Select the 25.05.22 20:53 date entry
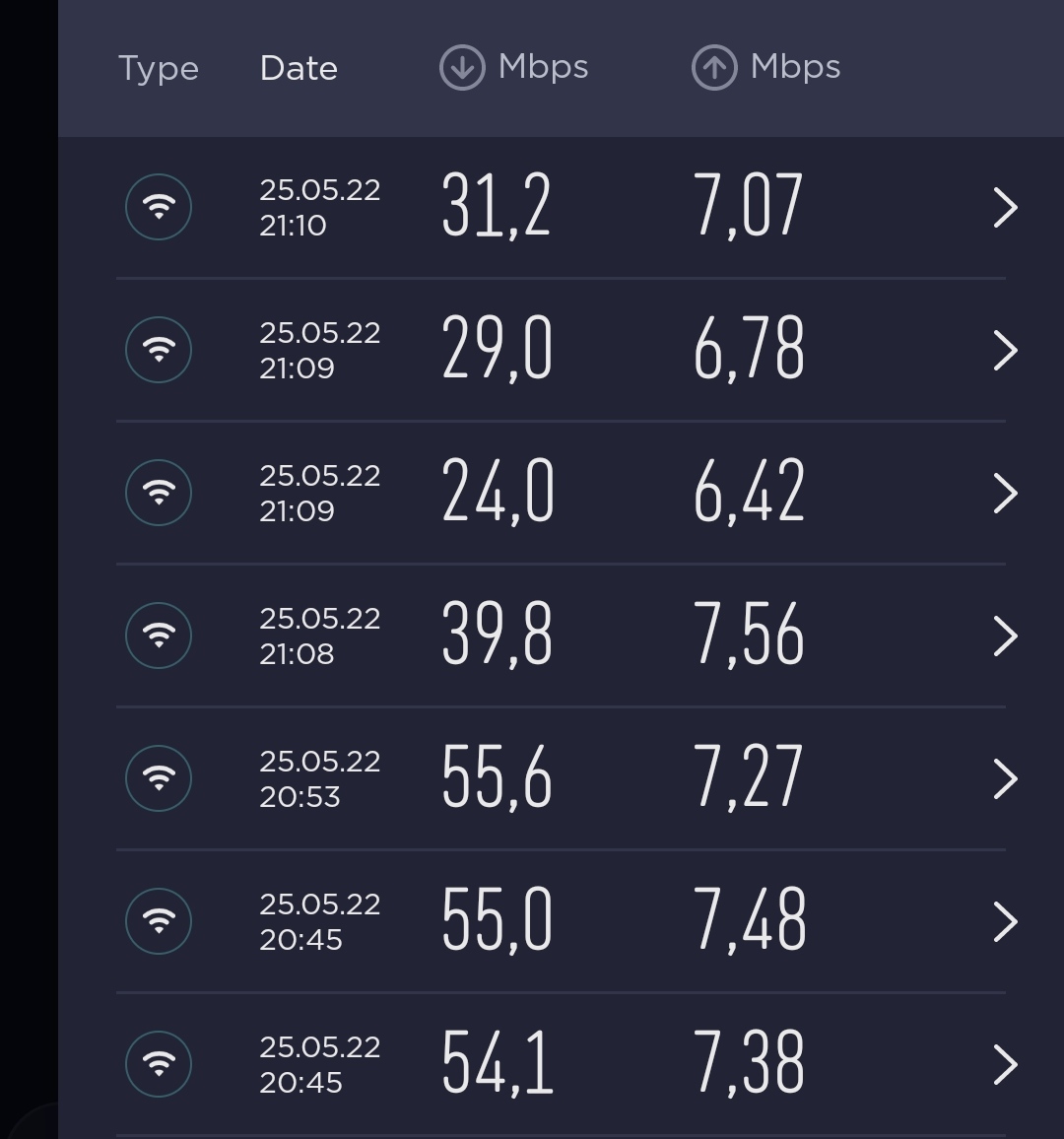This screenshot has height=1139, width=1064. (319, 778)
